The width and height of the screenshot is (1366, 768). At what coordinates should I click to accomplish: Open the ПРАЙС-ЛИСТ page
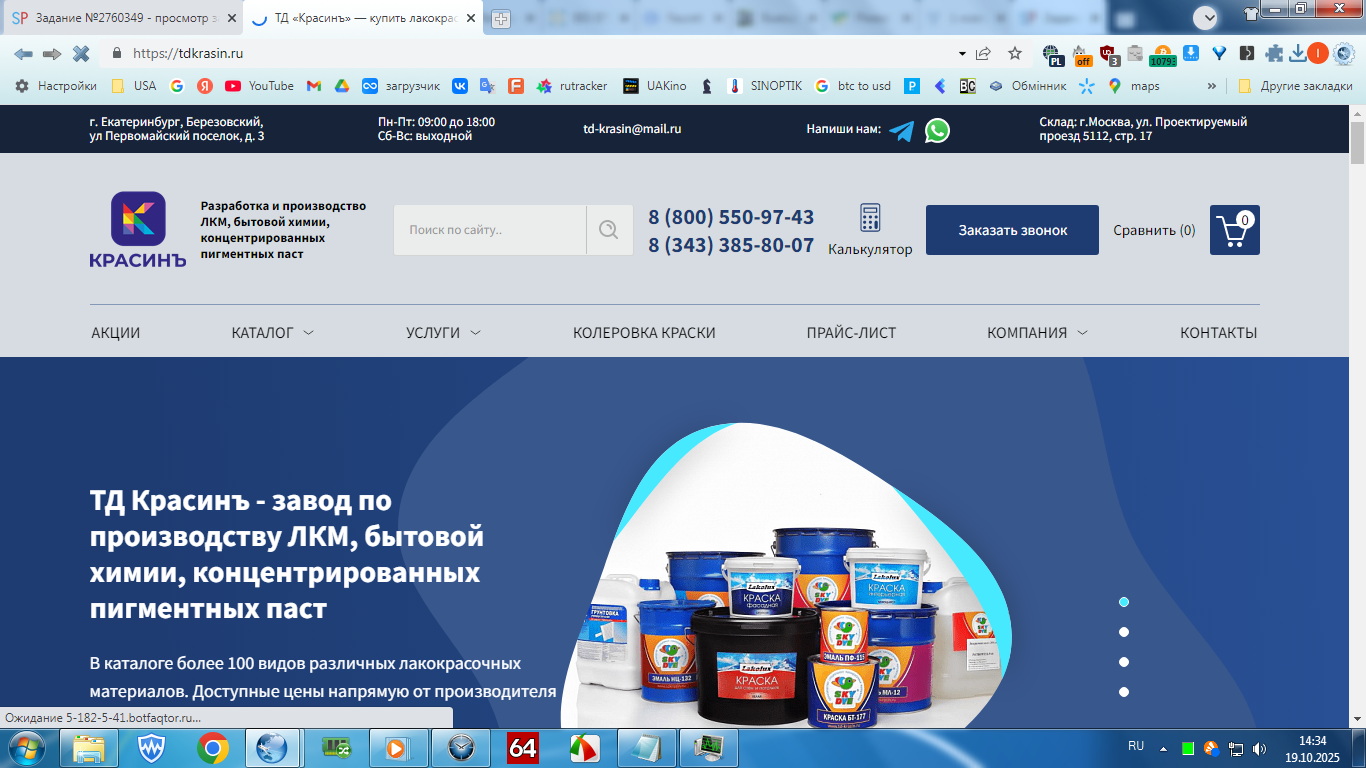click(851, 333)
